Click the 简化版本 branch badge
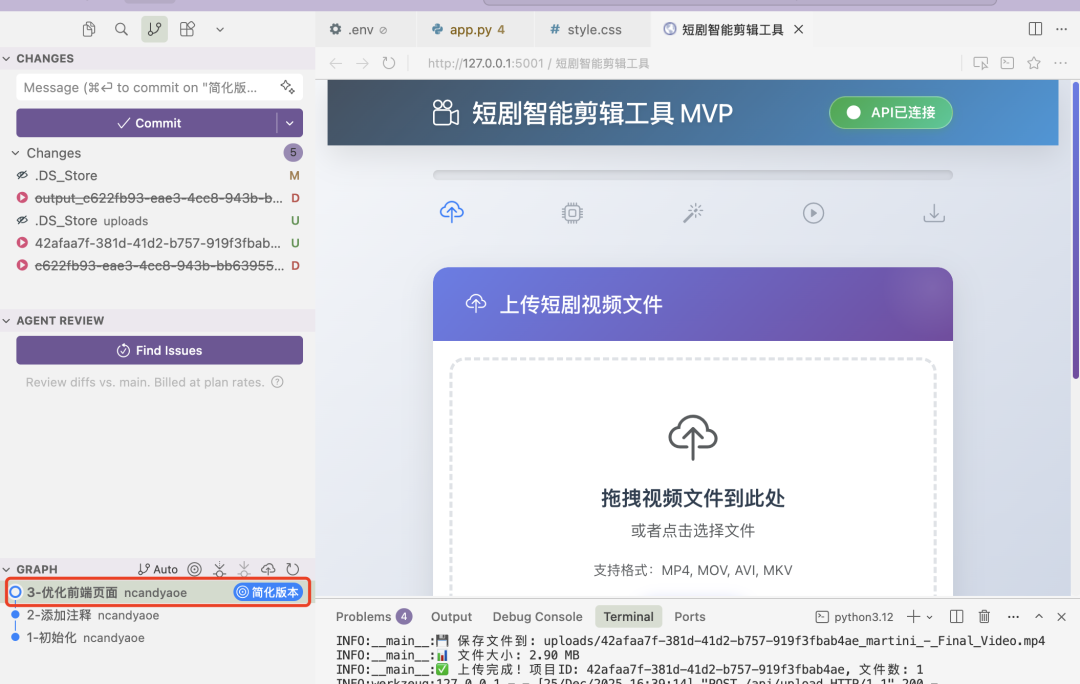The width and height of the screenshot is (1080, 684). 268,592
